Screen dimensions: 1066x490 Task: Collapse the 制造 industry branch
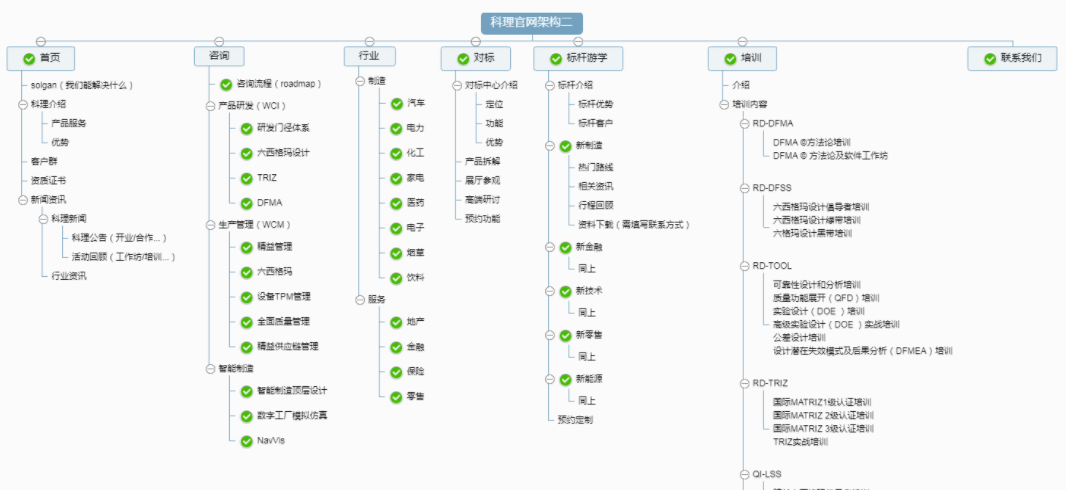coord(360,81)
